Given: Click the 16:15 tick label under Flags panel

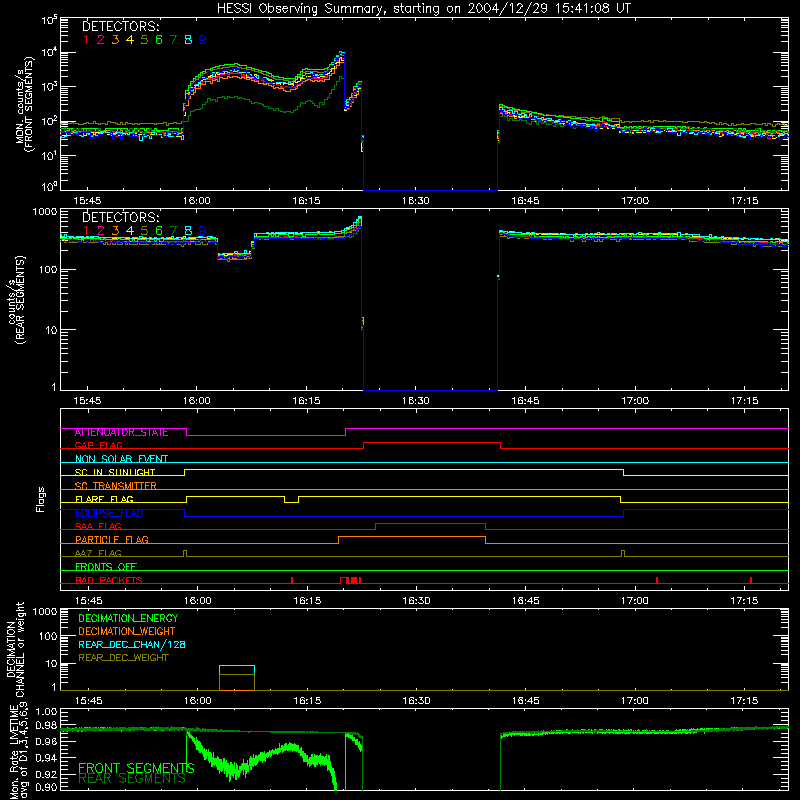Looking at the screenshot, I should point(307,601).
